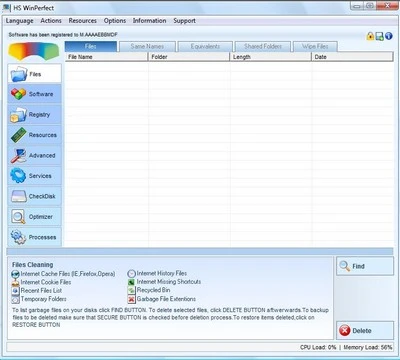Click the Garbage File Extentions label text
This screenshot has width=400, height=360.
click(166, 299)
